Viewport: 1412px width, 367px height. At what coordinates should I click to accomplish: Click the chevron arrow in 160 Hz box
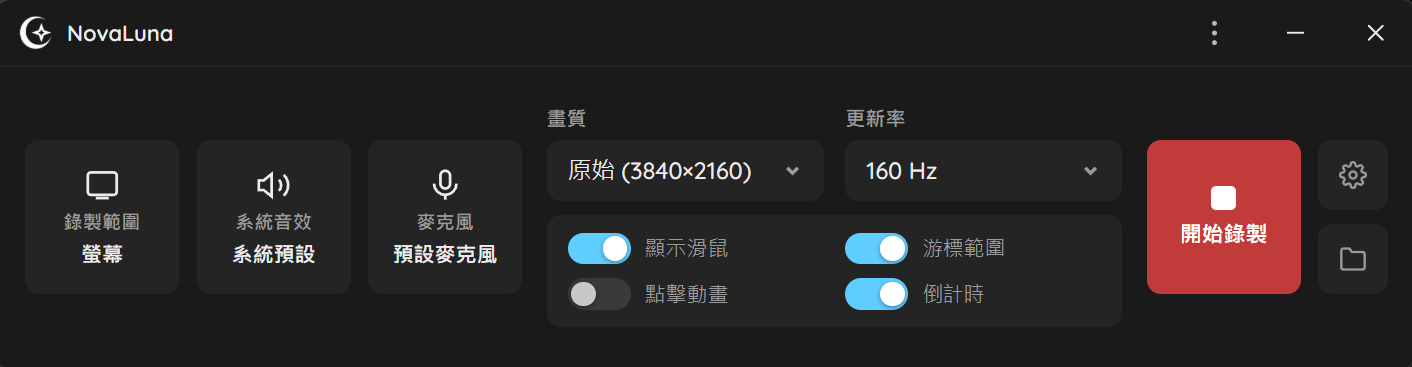click(1090, 171)
